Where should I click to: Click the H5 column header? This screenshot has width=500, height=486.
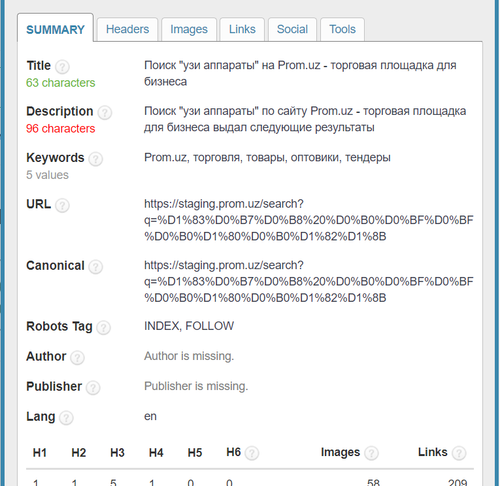tap(195, 453)
